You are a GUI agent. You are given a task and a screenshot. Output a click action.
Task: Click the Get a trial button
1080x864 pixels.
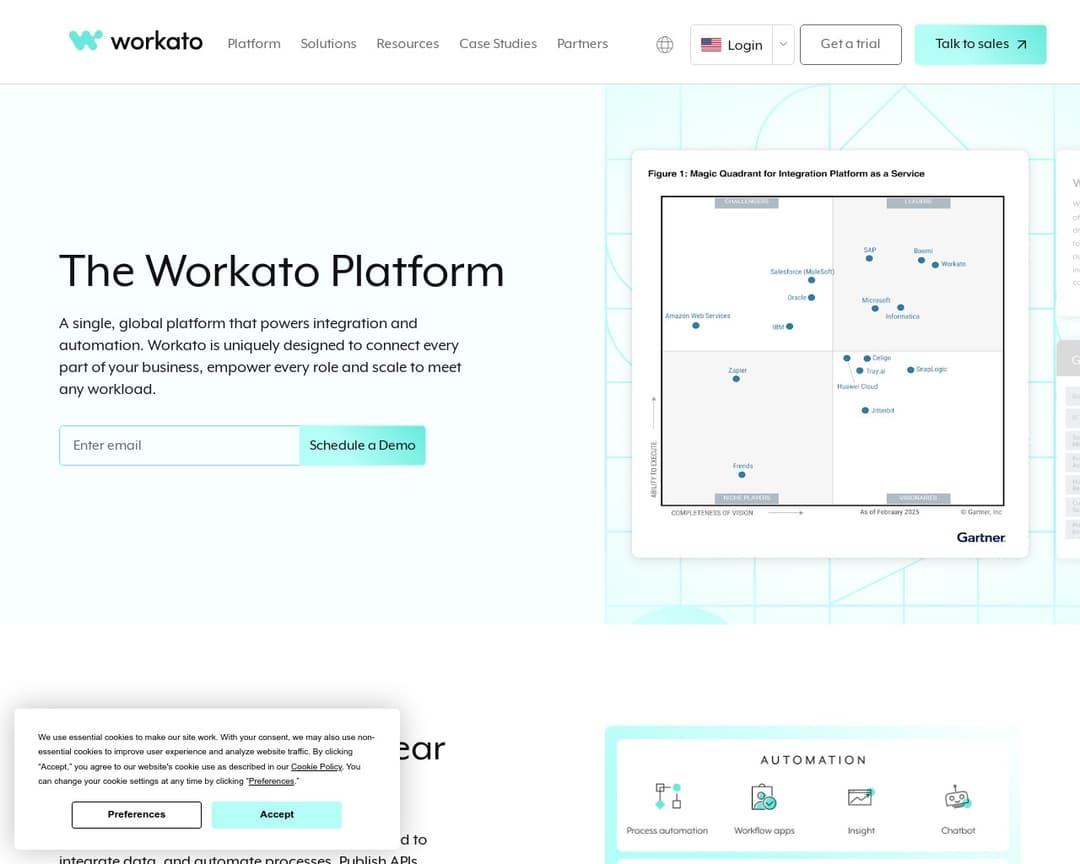pos(850,44)
